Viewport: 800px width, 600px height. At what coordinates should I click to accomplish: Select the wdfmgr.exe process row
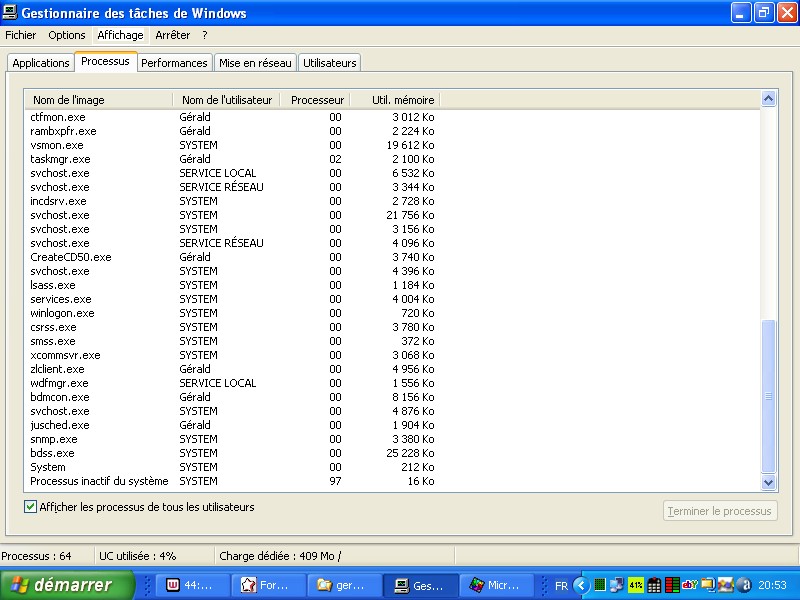pos(232,383)
